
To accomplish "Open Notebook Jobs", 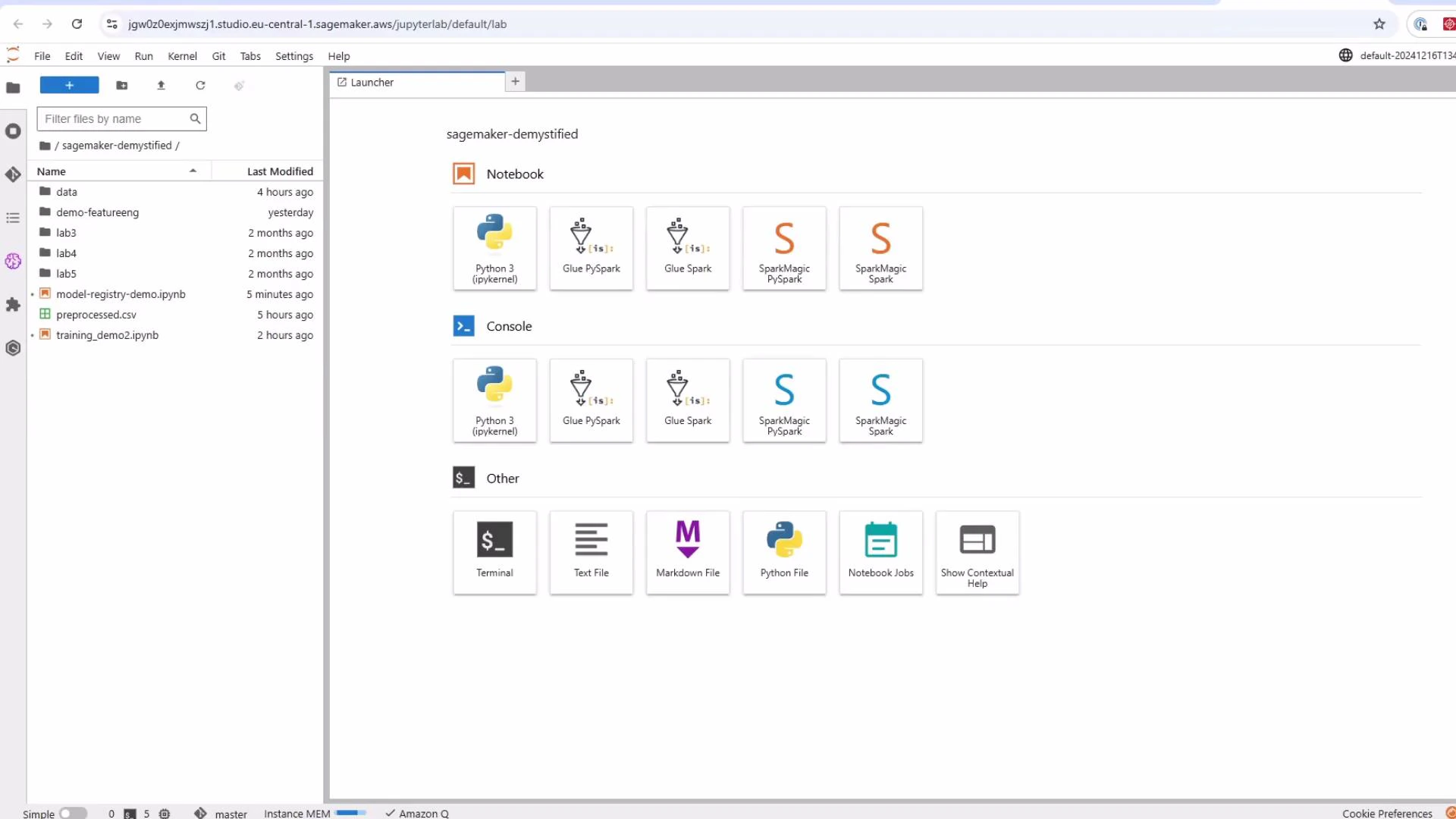I will coord(880,552).
